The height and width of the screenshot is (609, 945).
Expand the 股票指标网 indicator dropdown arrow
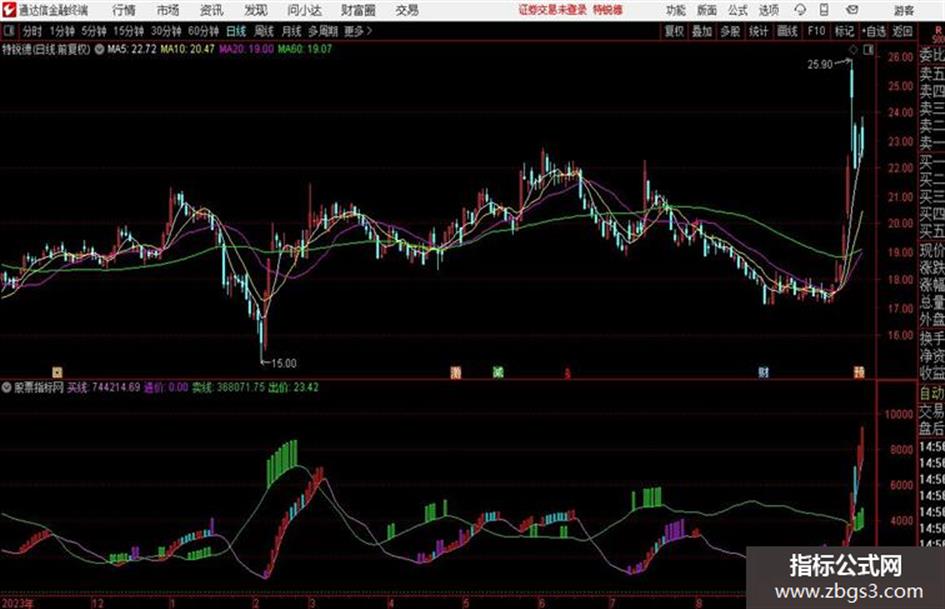[x=7, y=388]
